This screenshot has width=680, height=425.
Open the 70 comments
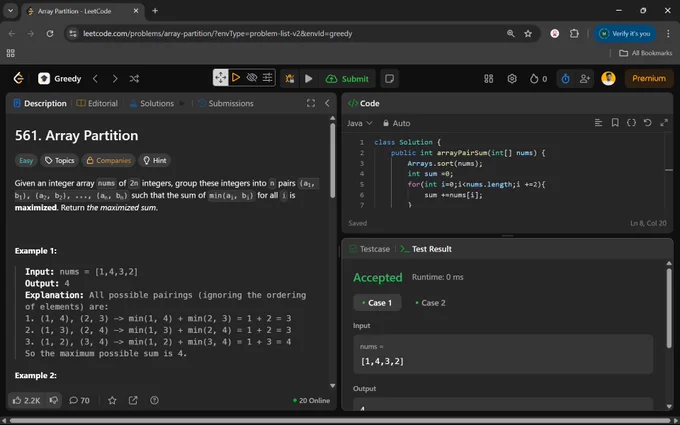[x=79, y=400]
